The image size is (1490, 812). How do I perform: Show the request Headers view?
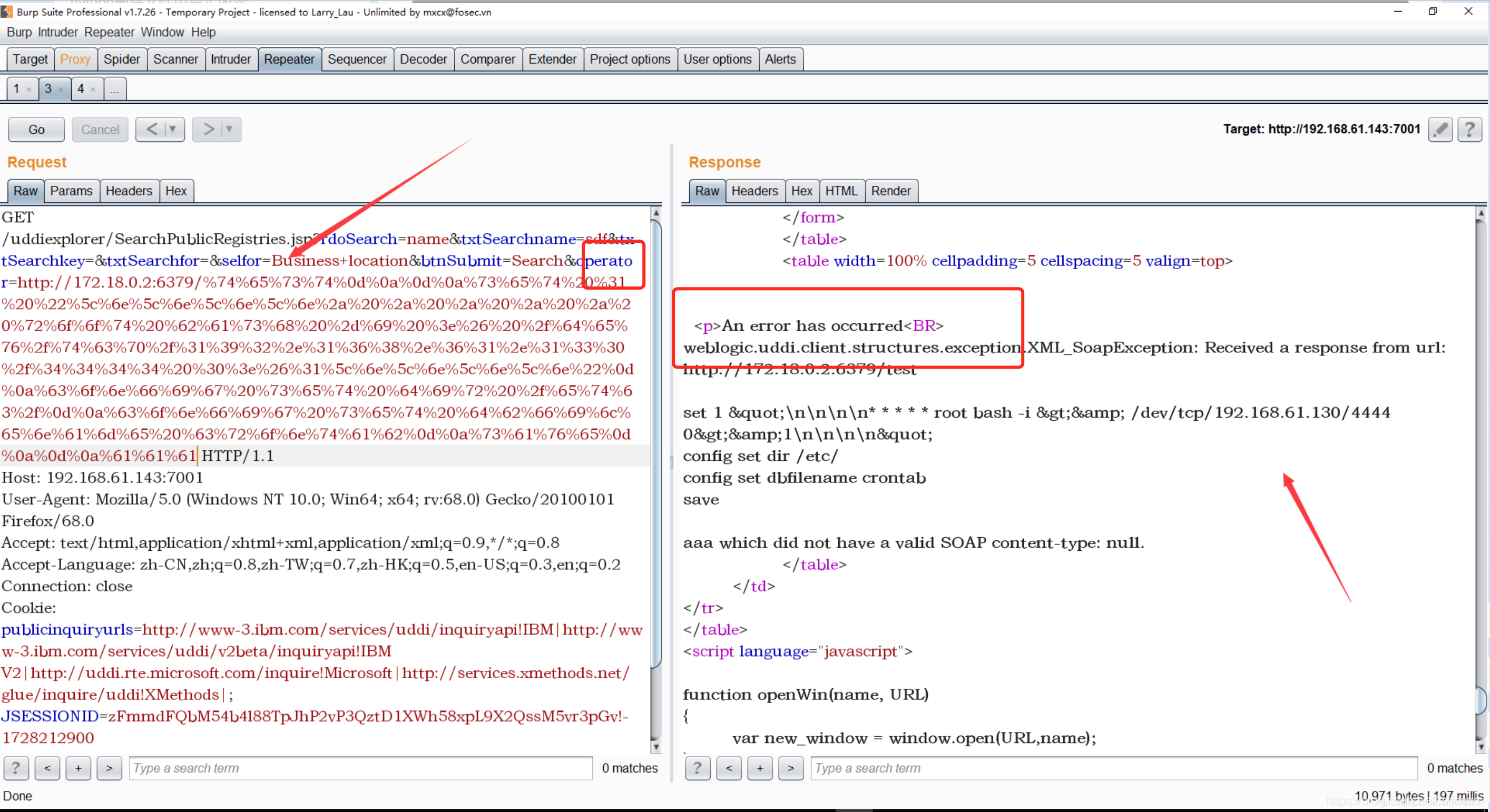coord(129,191)
